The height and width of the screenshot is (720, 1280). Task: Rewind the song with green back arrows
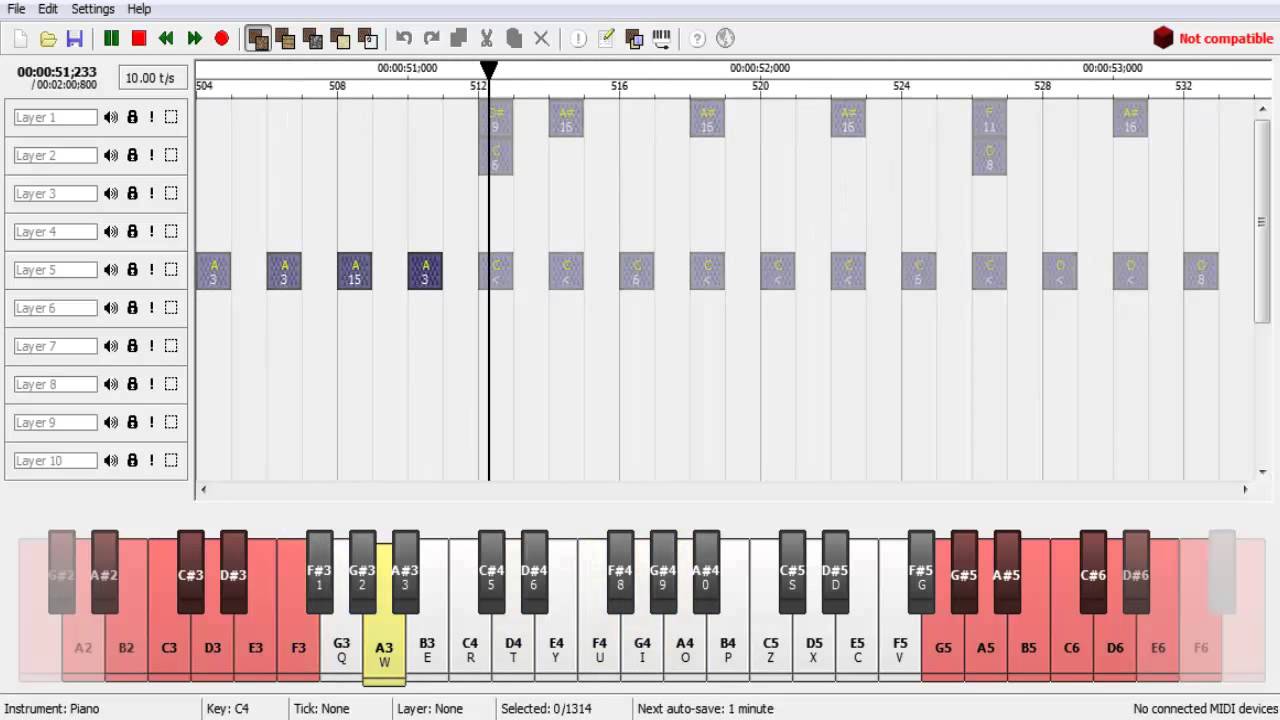pos(166,39)
